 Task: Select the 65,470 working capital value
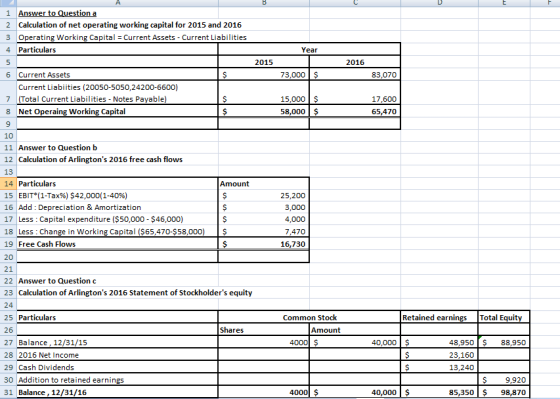tap(355, 111)
